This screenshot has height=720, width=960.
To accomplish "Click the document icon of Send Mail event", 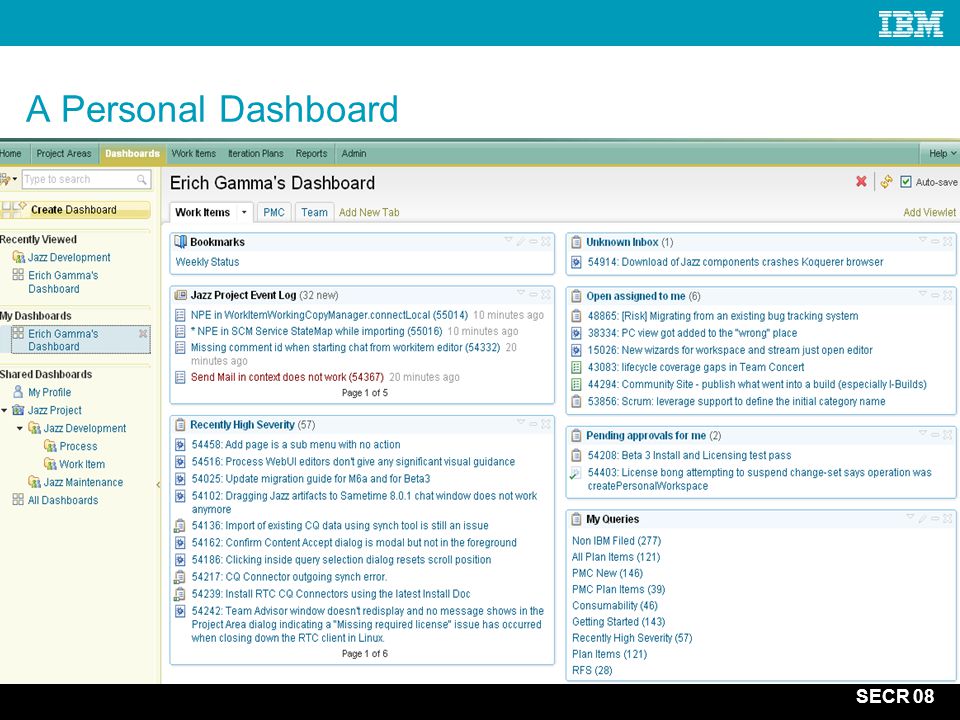I will (x=180, y=377).
